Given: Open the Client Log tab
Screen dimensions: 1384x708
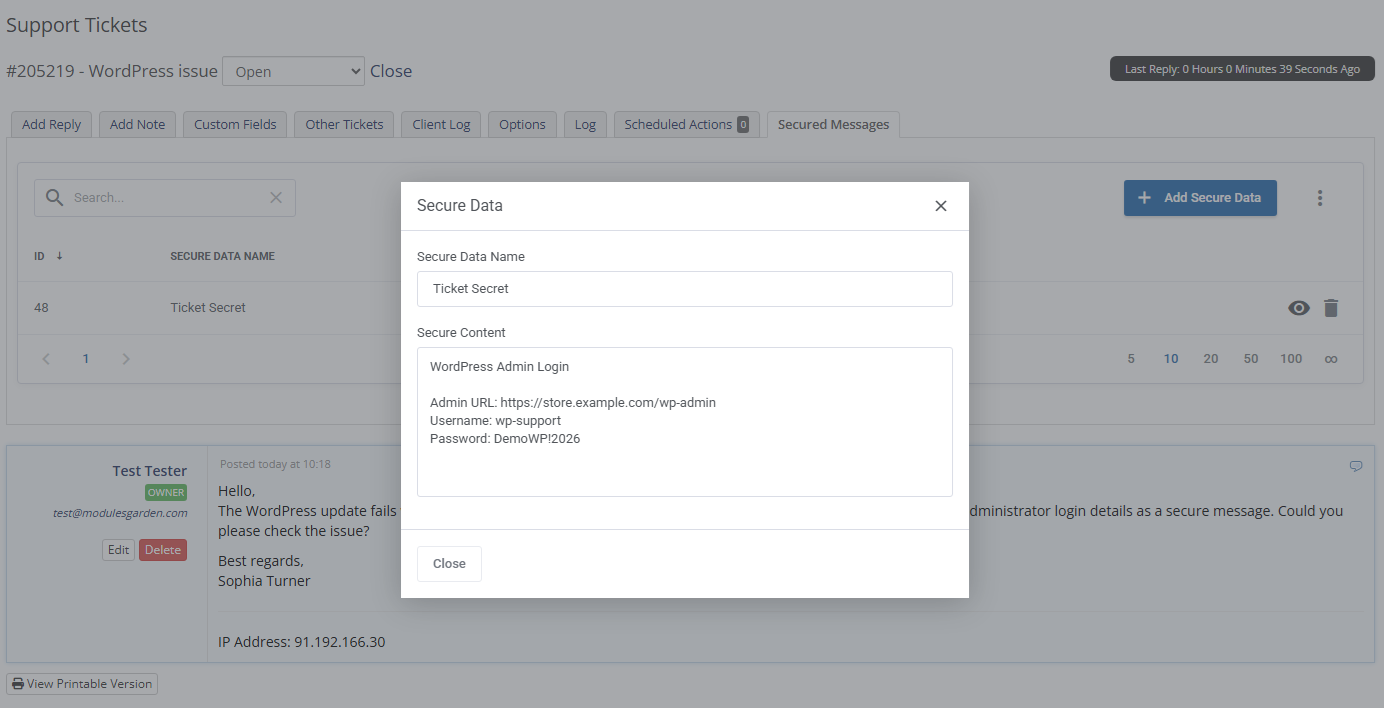Looking at the screenshot, I should point(441,125).
